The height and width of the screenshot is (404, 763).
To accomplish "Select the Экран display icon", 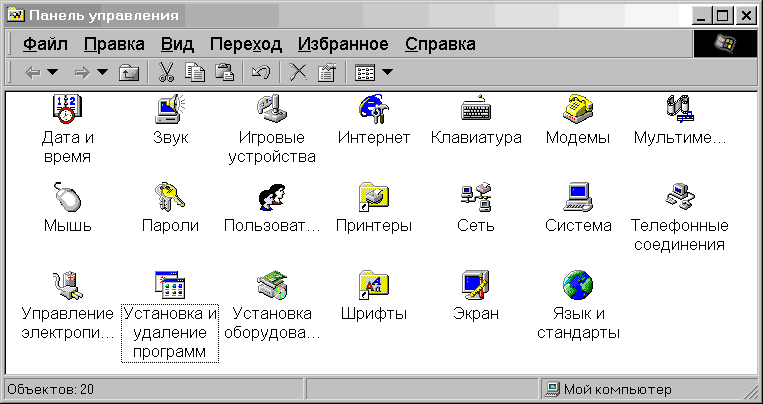I will pos(476,285).
